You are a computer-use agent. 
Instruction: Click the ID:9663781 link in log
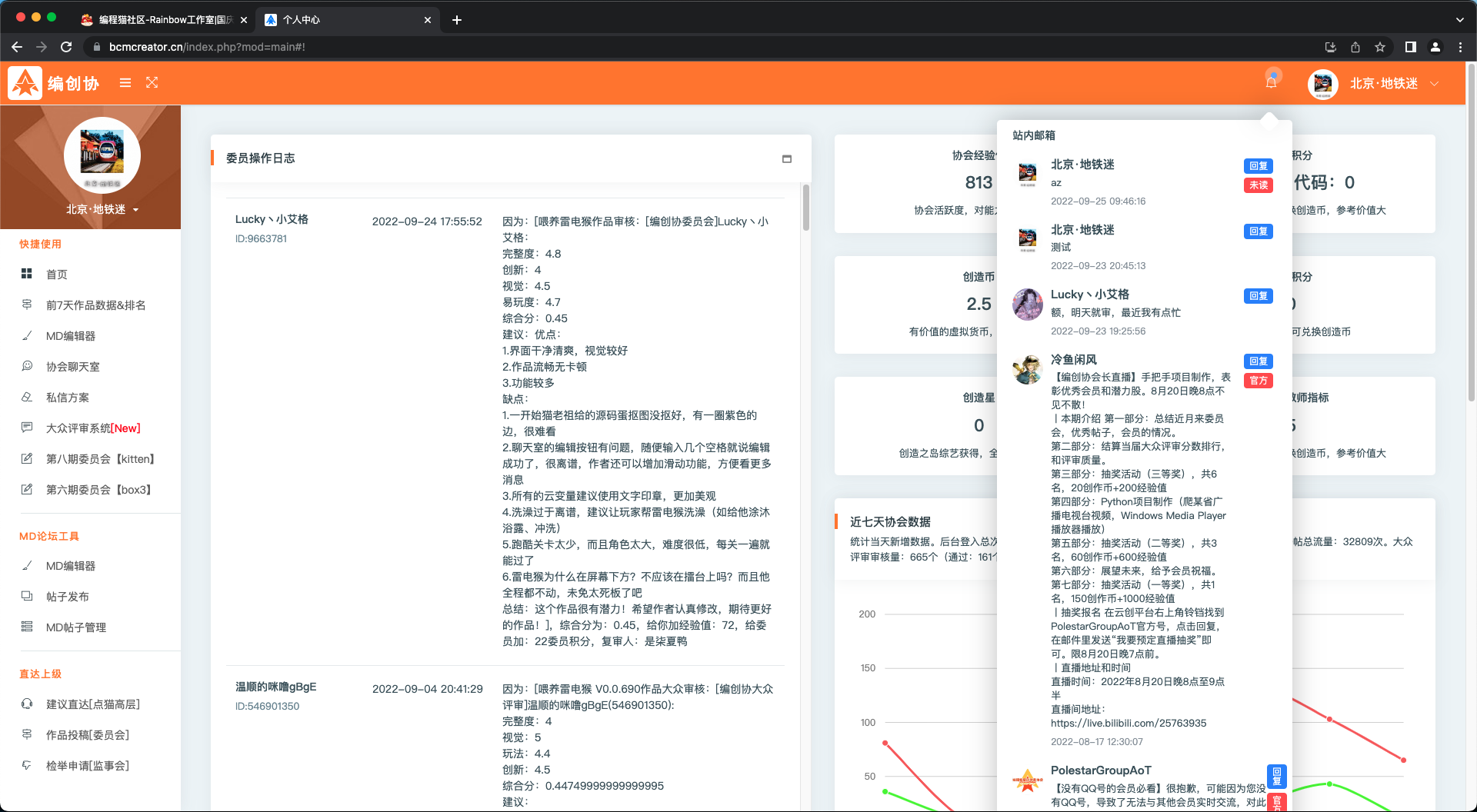[261, 239]
